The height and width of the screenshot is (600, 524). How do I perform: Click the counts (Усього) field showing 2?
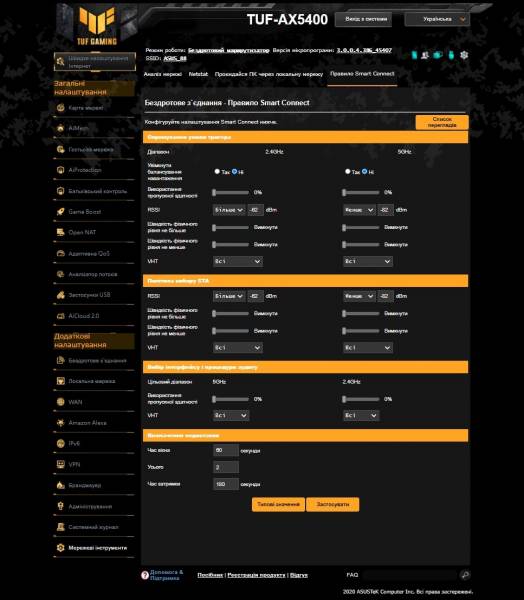pos(226,467)
